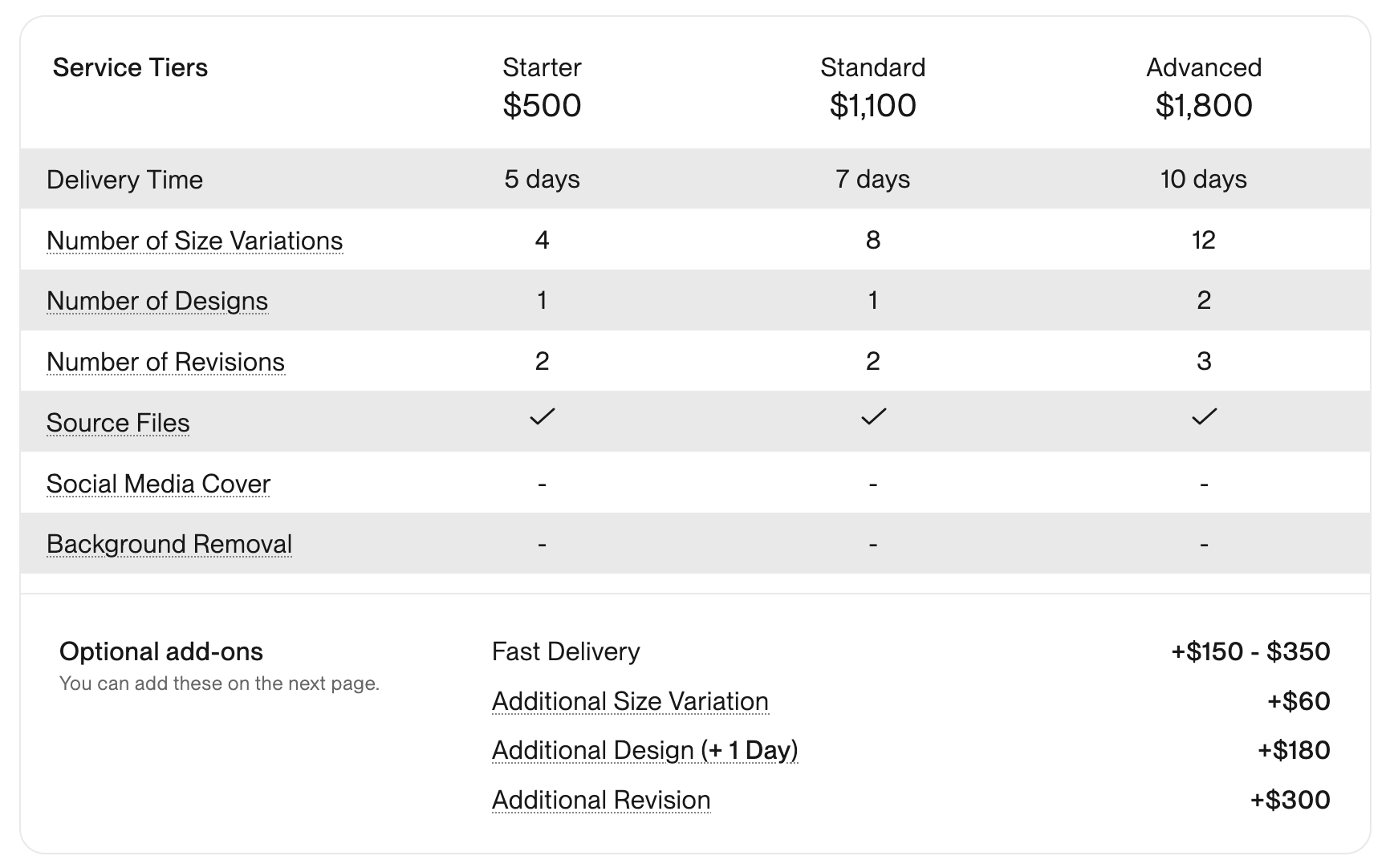This screenshot has height=868, width=1390.
Task: Click the Standard tier Source Files checkmark
Action: point(873,416)
